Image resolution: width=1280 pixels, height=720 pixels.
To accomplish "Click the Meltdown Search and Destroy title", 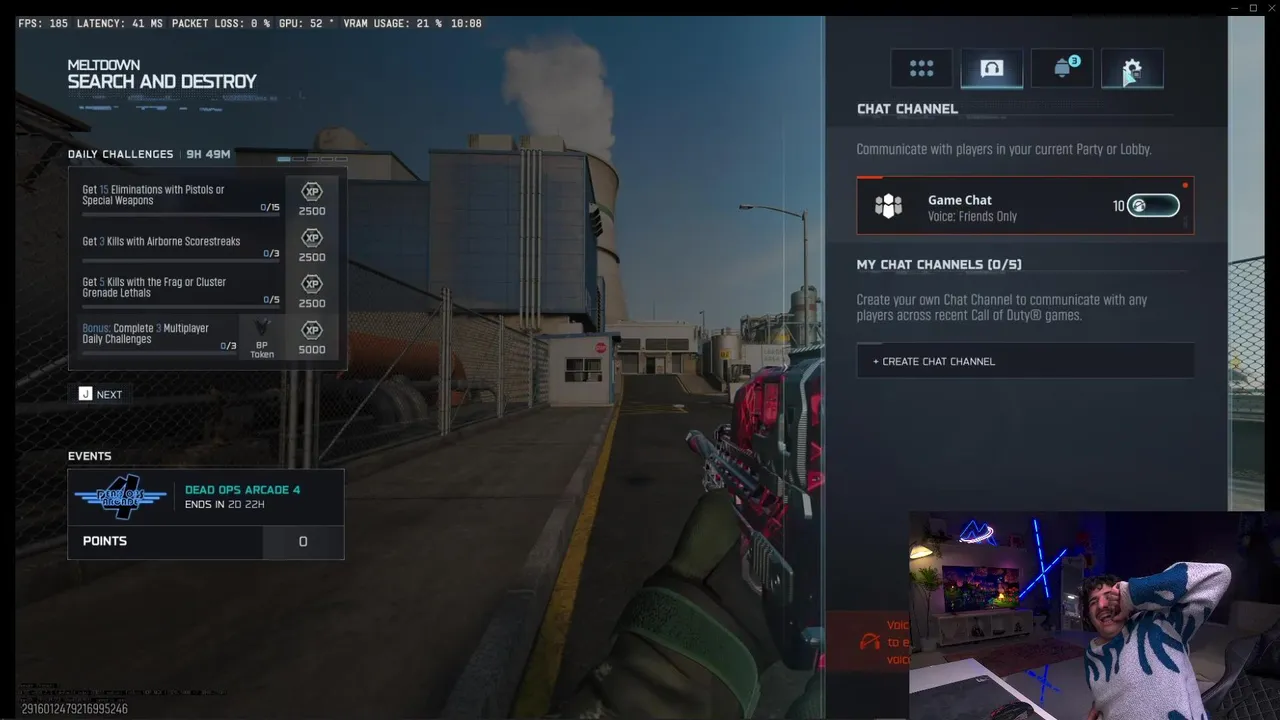I will point(162,74).
